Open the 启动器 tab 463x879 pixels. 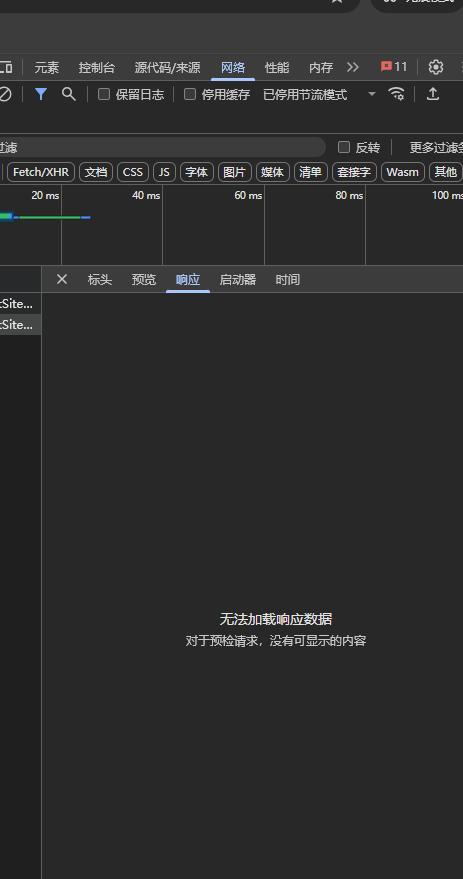238,280
